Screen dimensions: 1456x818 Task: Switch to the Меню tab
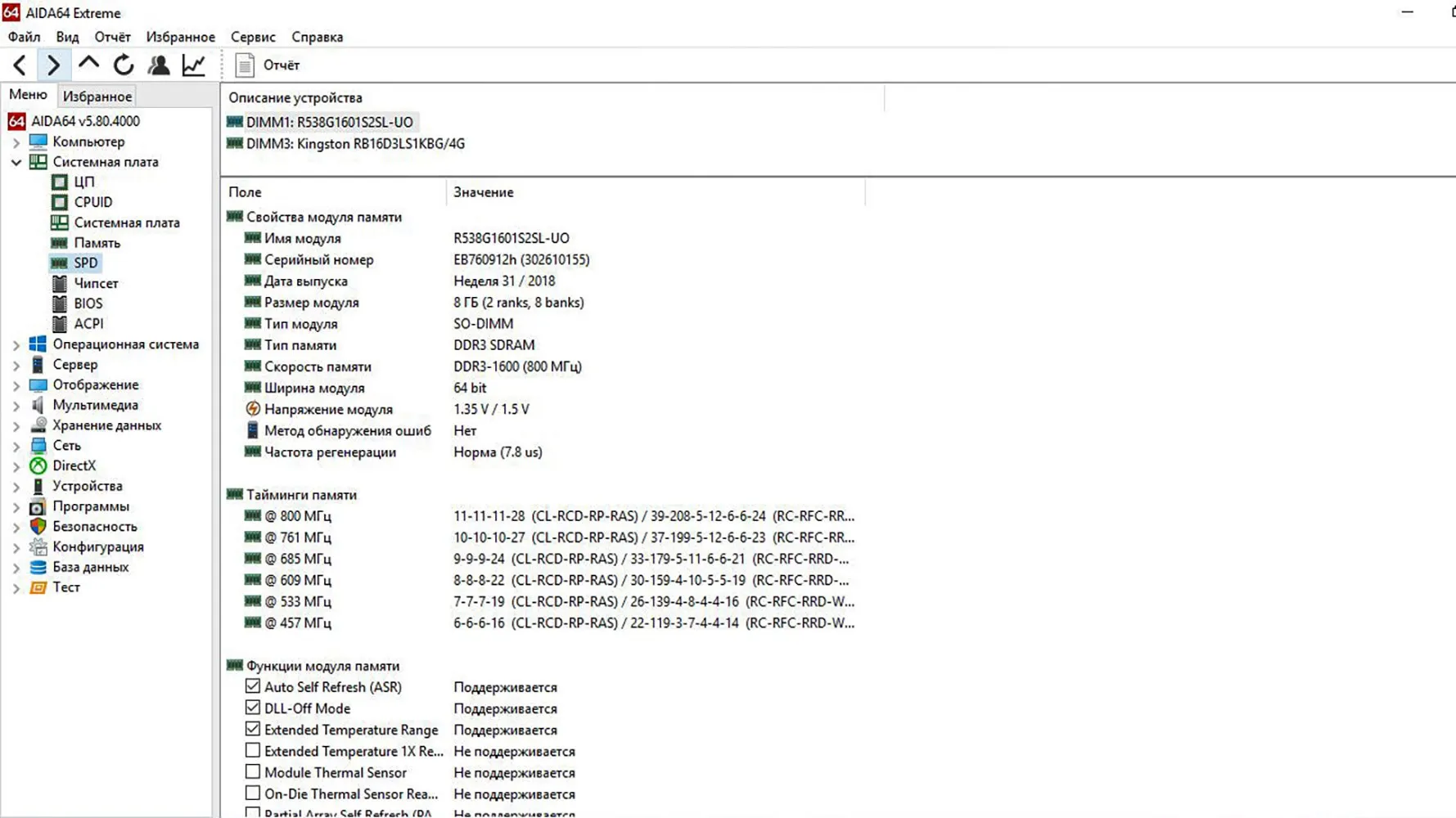tap(28, 95)
